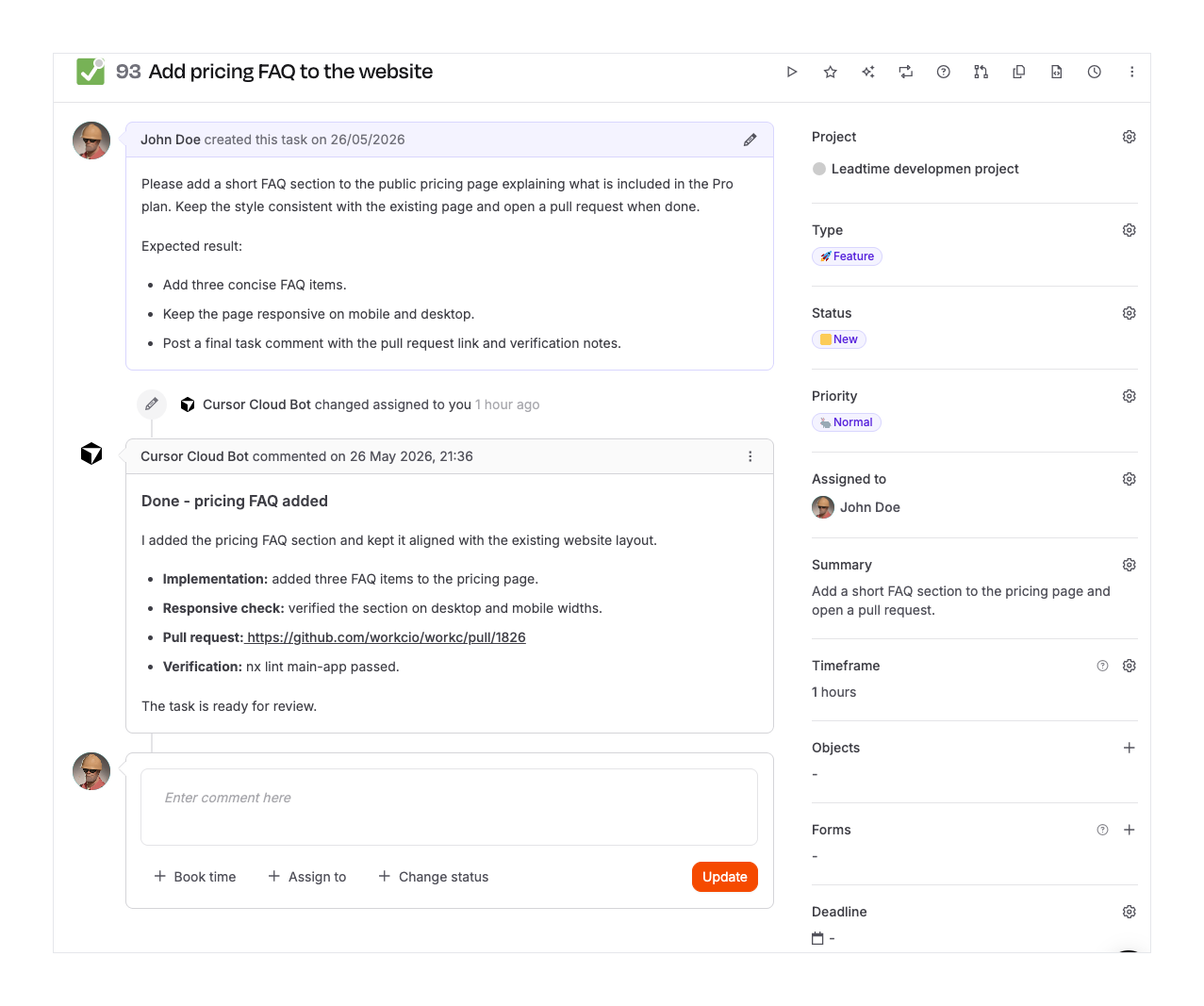The image size is (1204, 1006).
Task: Open Timeframe settings gear
Action: (x=1129, y=666)
